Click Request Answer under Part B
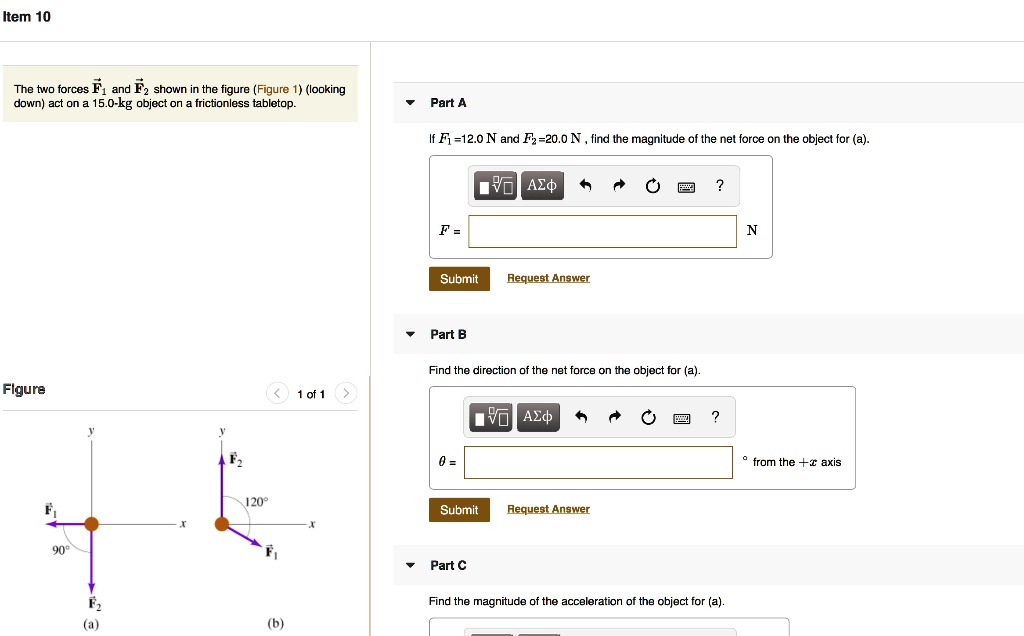The width and height of the screenshot is (1024, 636). click(x=548, y=508)
